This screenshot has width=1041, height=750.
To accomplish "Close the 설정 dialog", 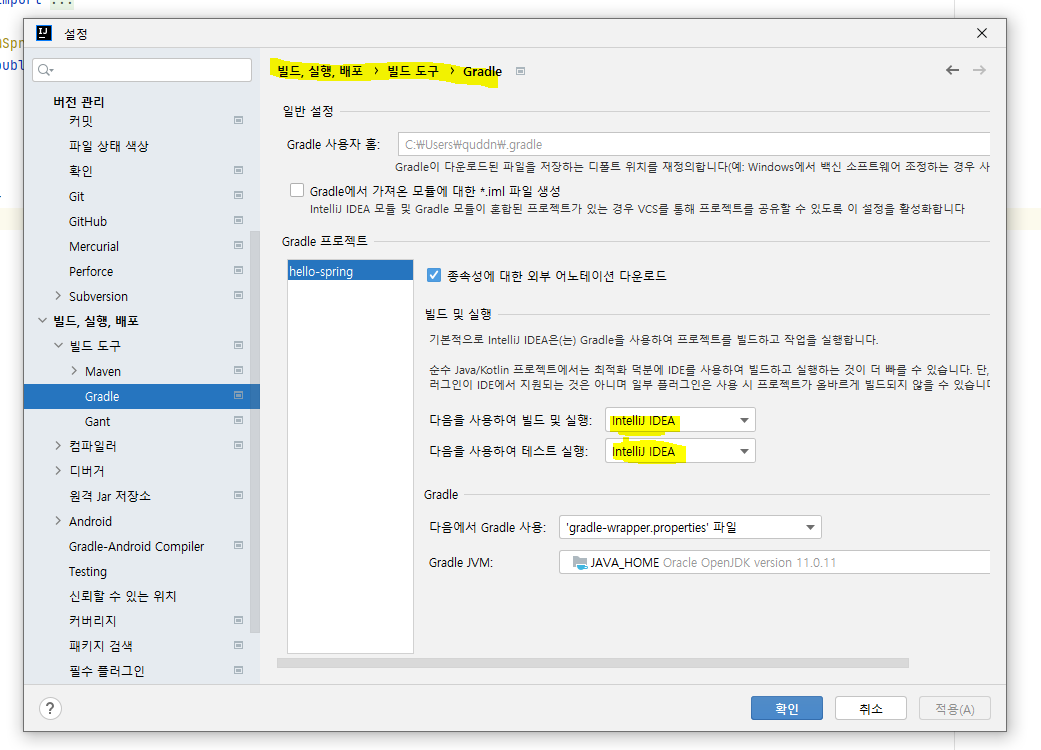I will [982, 33].
